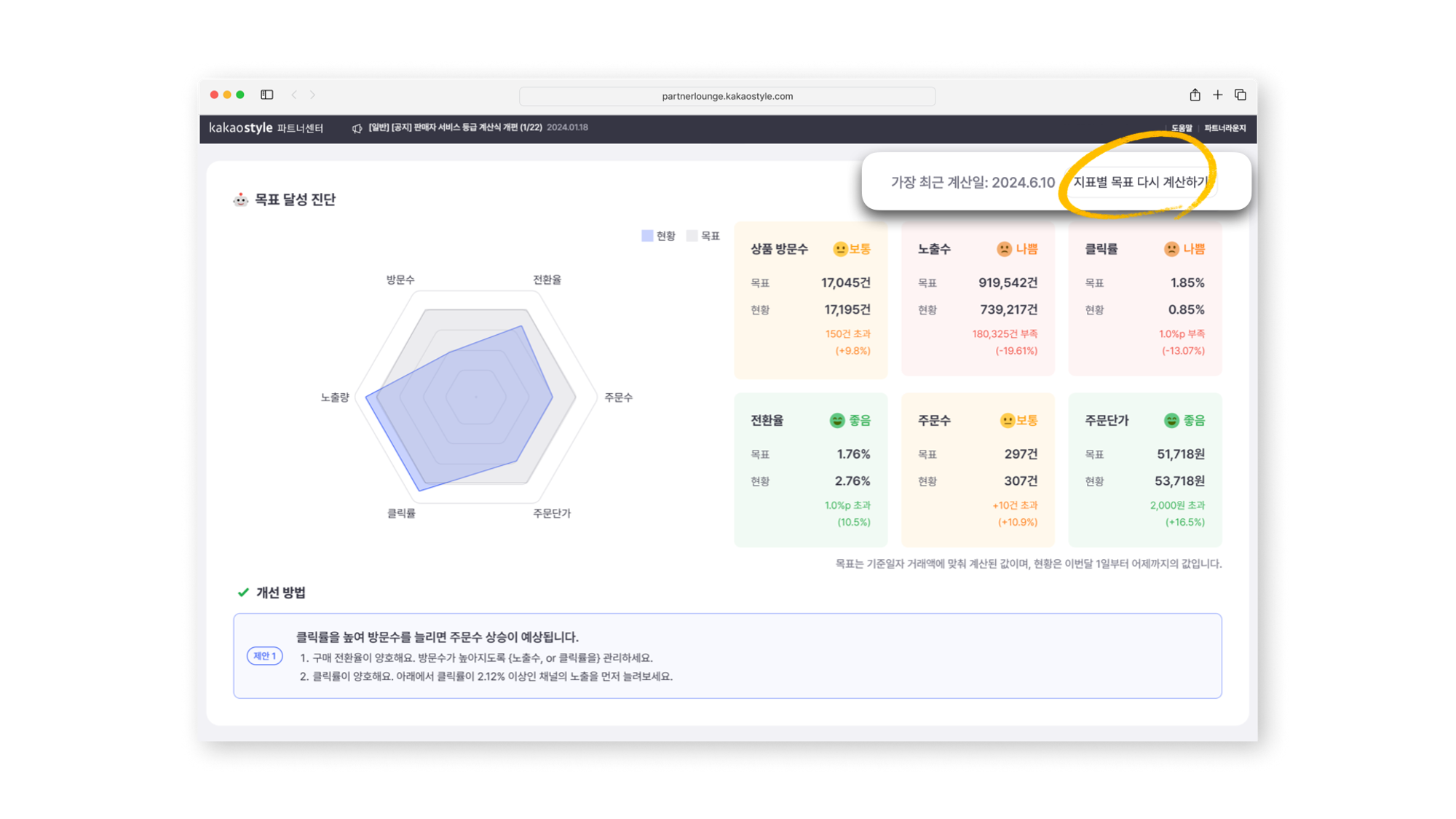The height and width of the screenshot is (819, 1456).
Task: Click the kakaostyle 파트너센터 logo
Action: point(266,128)
